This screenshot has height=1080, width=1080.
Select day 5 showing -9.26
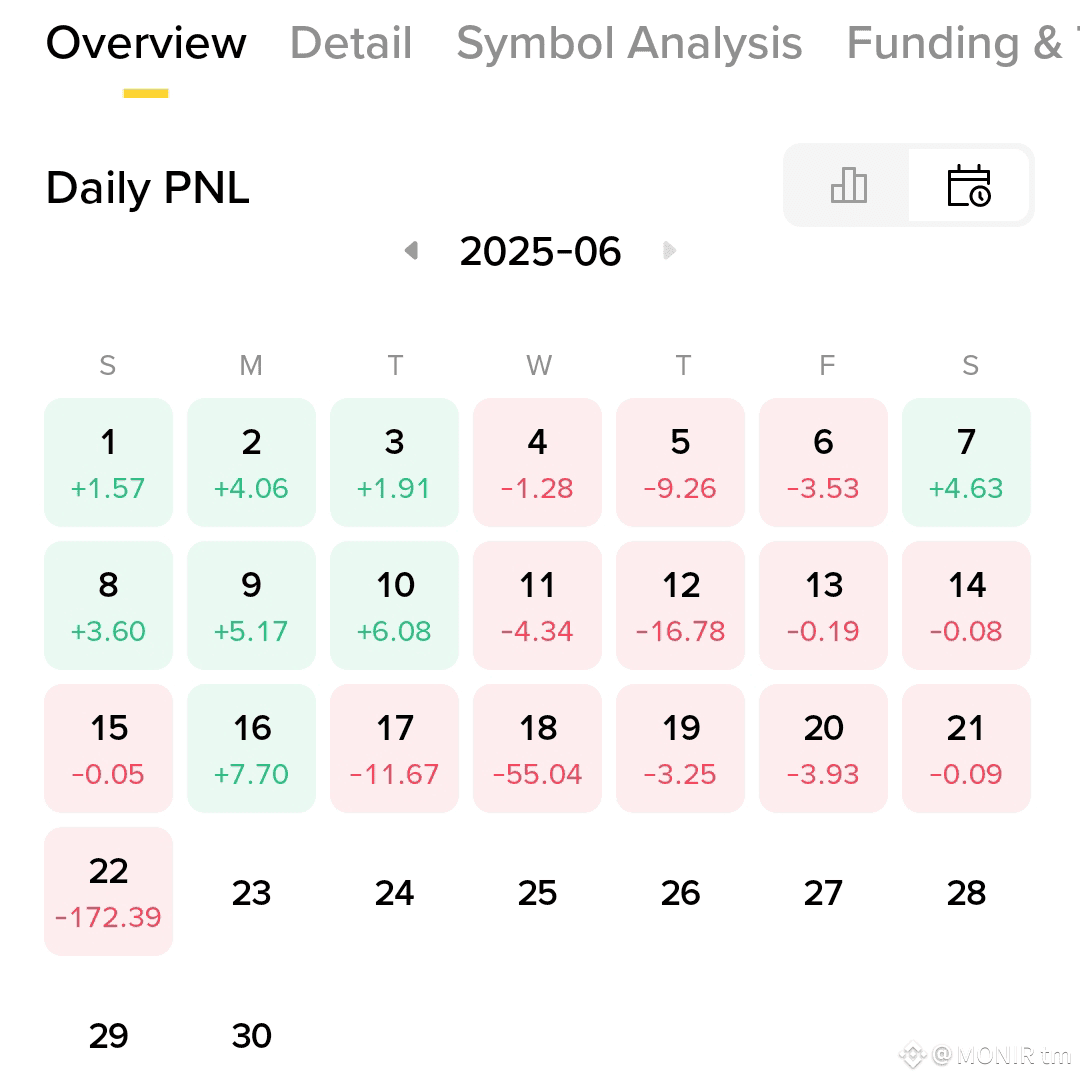(x=681, y=462)
